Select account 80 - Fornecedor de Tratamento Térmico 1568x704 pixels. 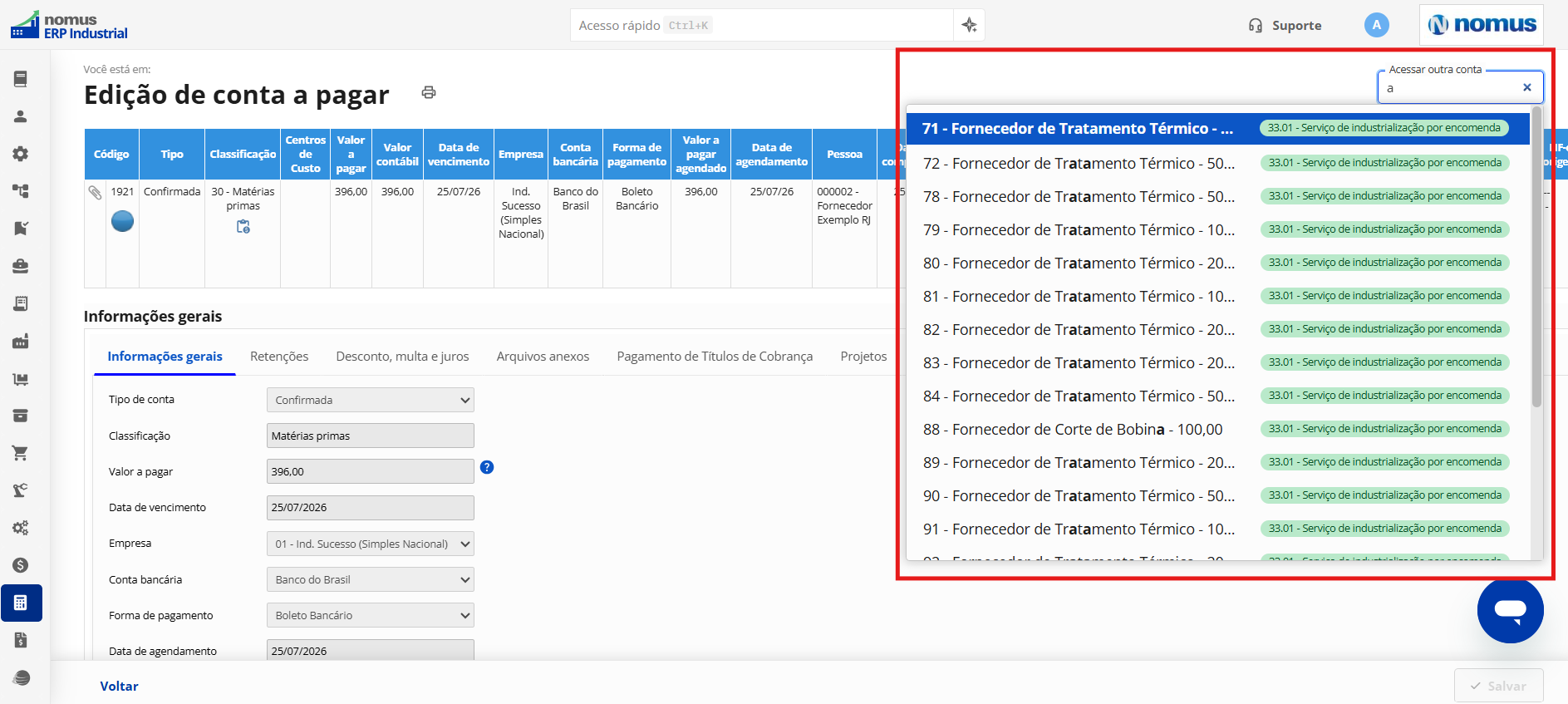1218,263
